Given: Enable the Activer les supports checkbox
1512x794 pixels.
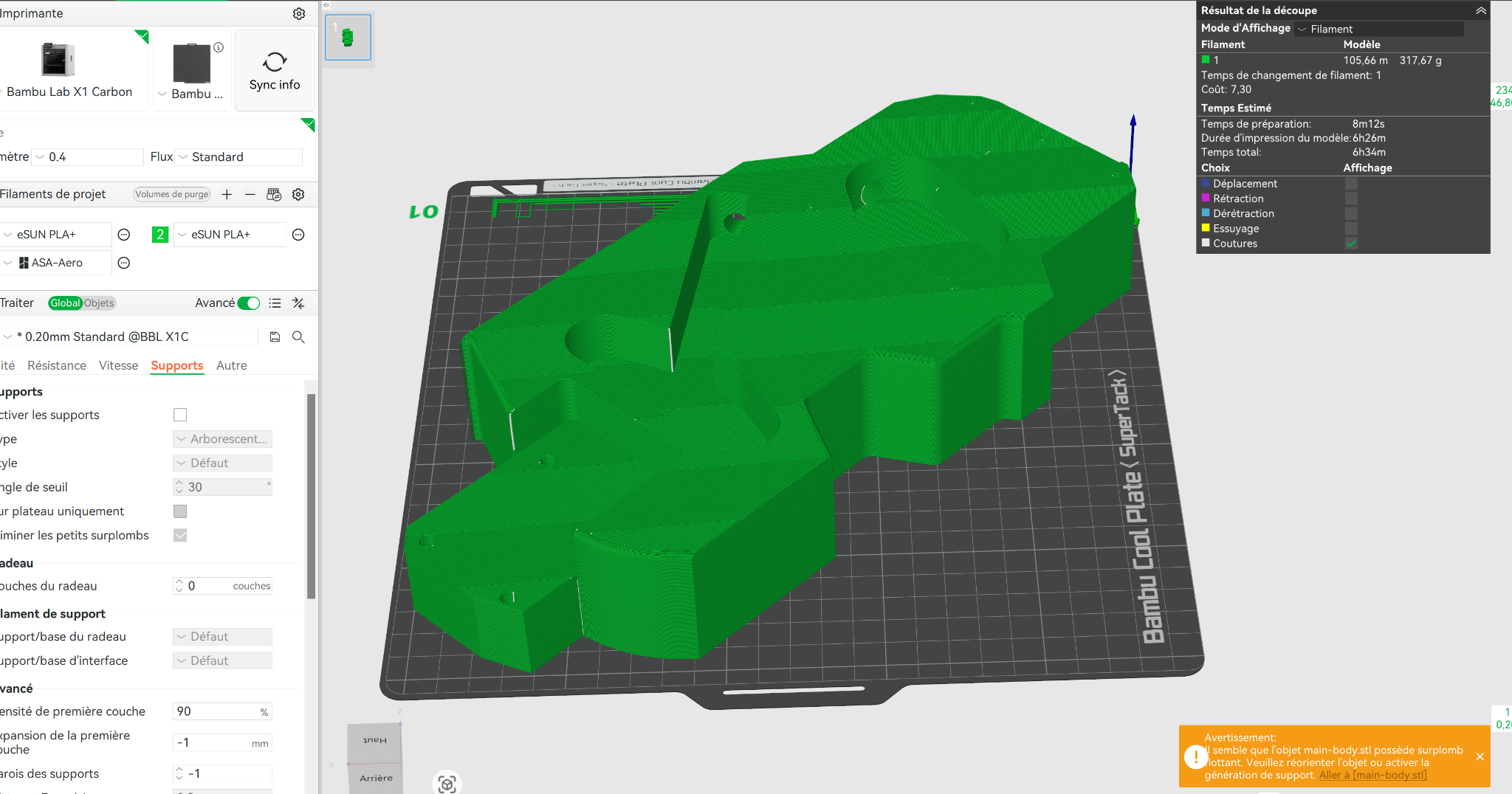Looking at the screenshot, I should (x=180, y=415).
